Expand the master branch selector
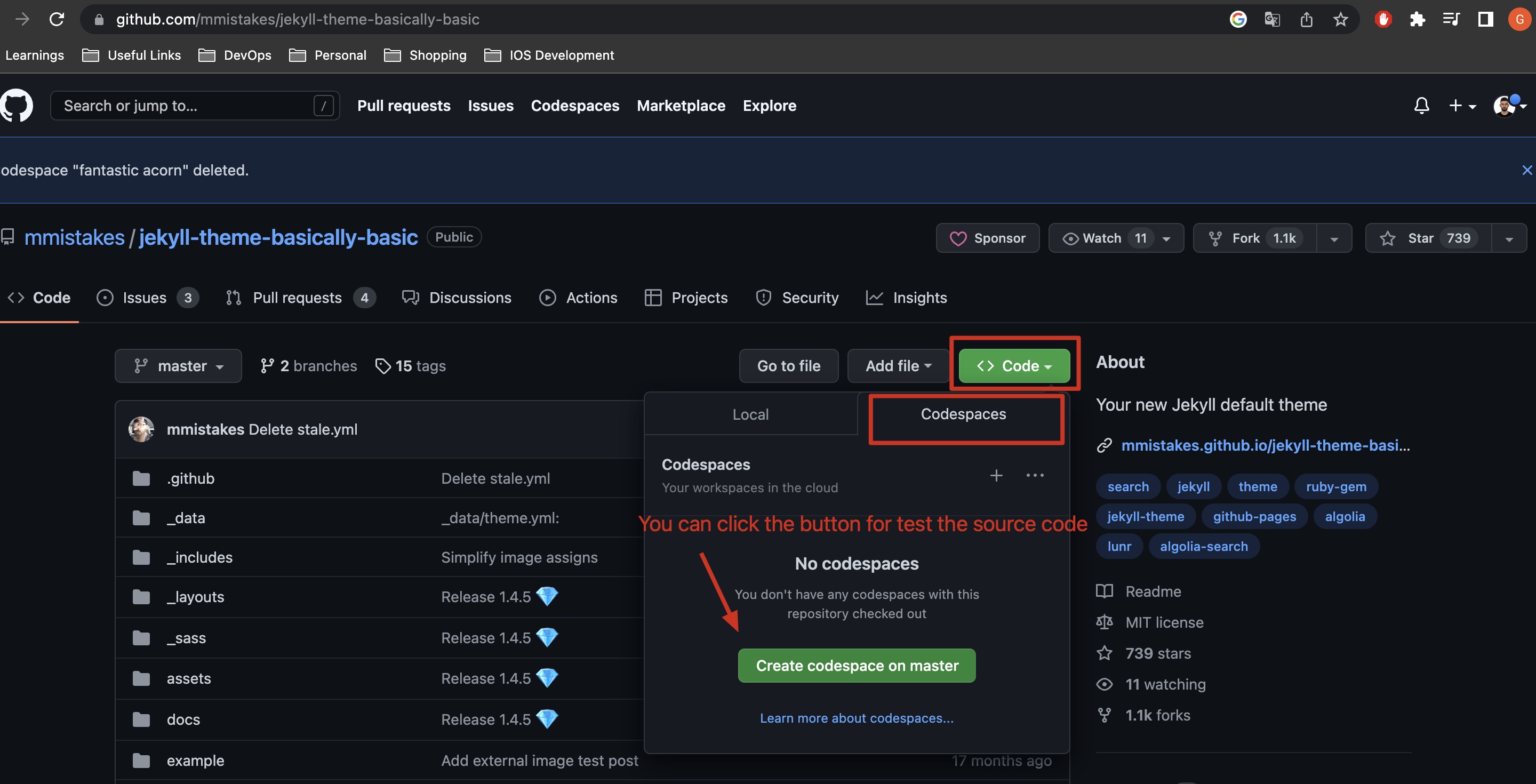The image size is (1536, 784). [178, 365]
